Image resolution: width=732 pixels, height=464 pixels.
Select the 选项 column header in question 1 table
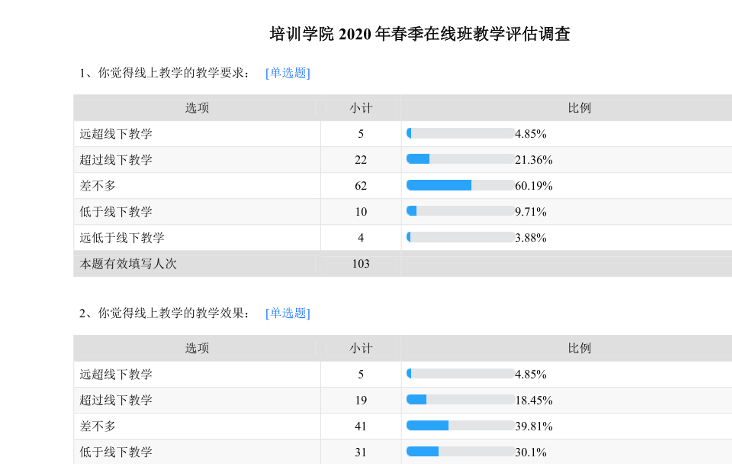[197, 108]
